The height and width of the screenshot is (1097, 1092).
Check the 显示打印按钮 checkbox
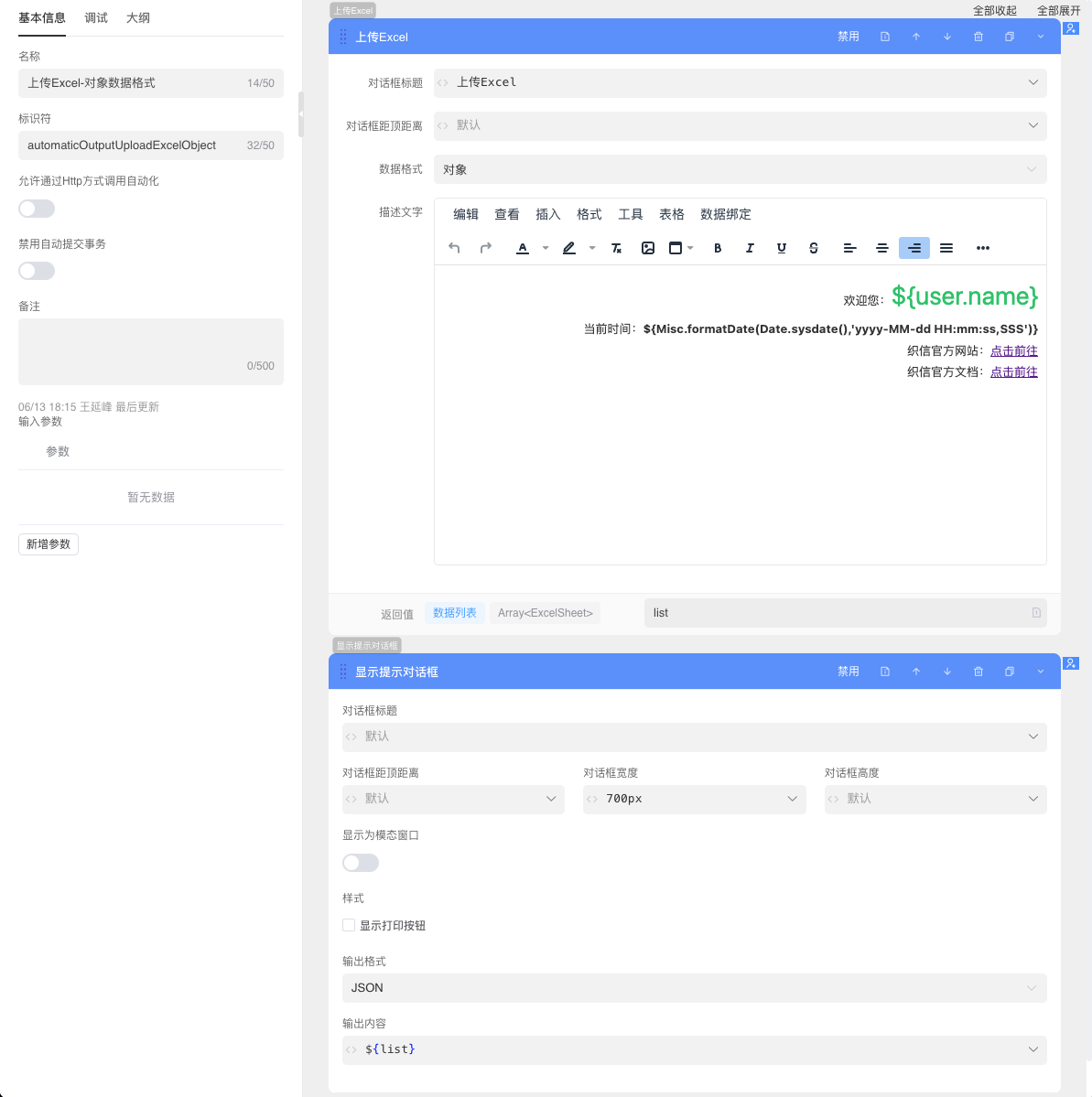(x=349, y=925)
